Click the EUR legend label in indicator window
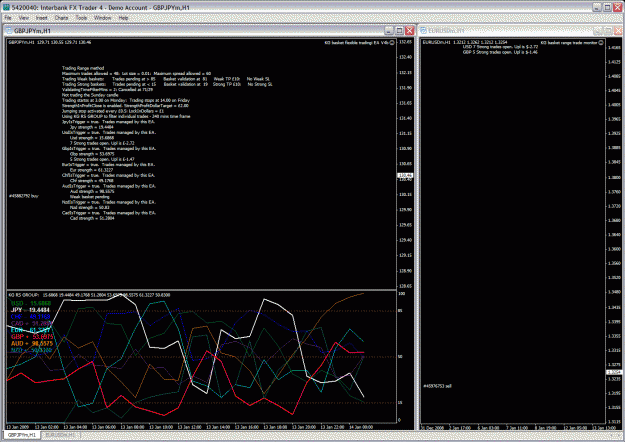The width and height of the screenshot is (625, 442). click(x=30, y=330)
